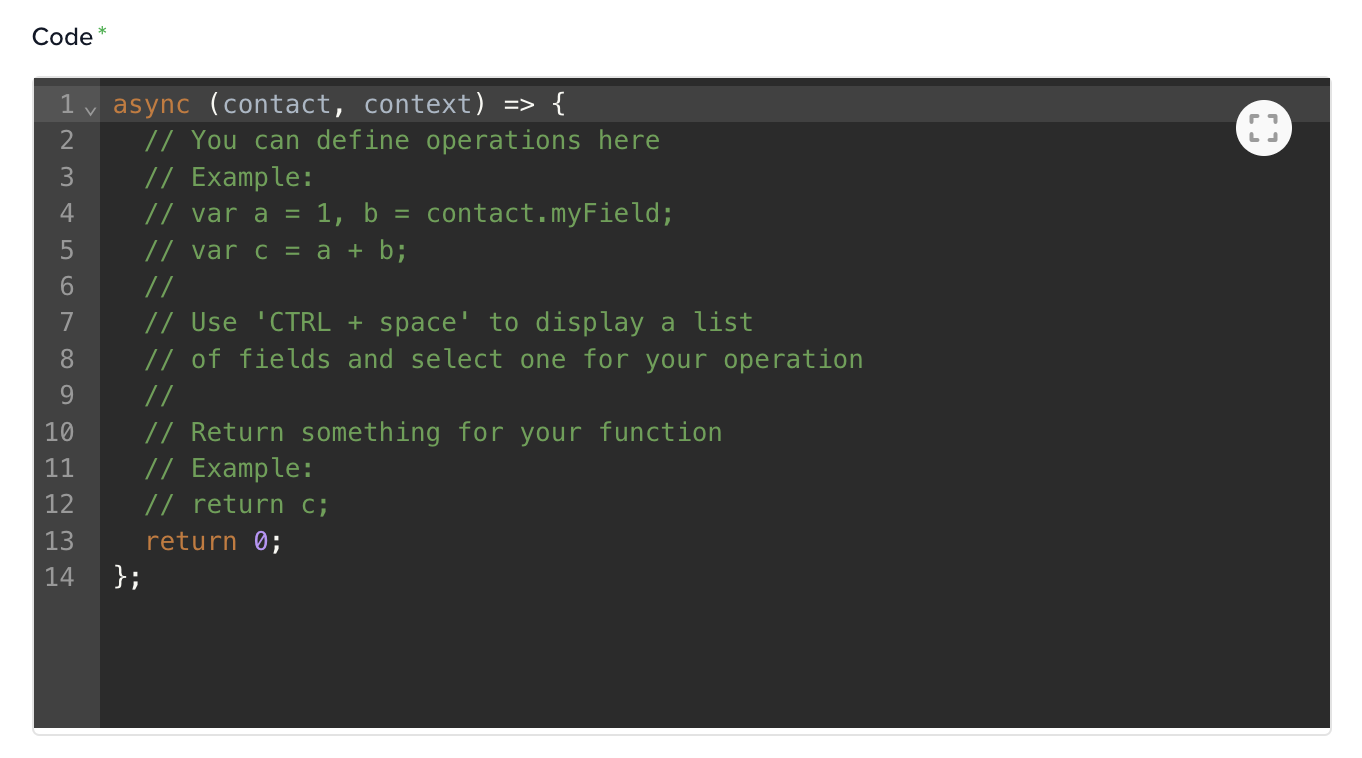Click the 'Code' field label
Image resolution: width=1362 pixels, height=758 pixels.
[x=62, y=37]
